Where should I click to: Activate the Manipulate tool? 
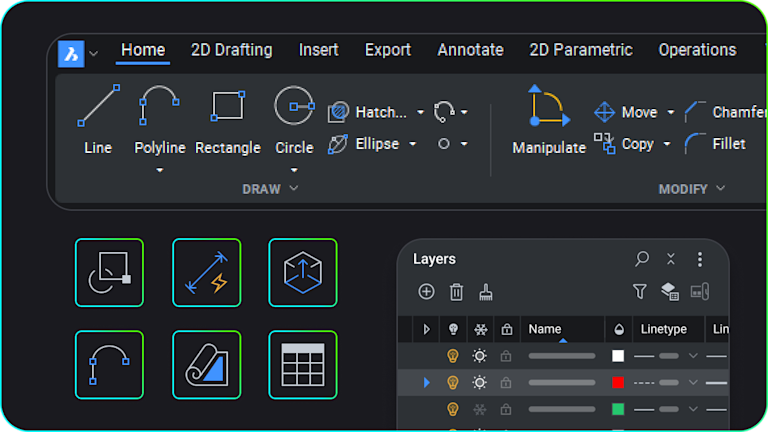click(x=549, y=120)
